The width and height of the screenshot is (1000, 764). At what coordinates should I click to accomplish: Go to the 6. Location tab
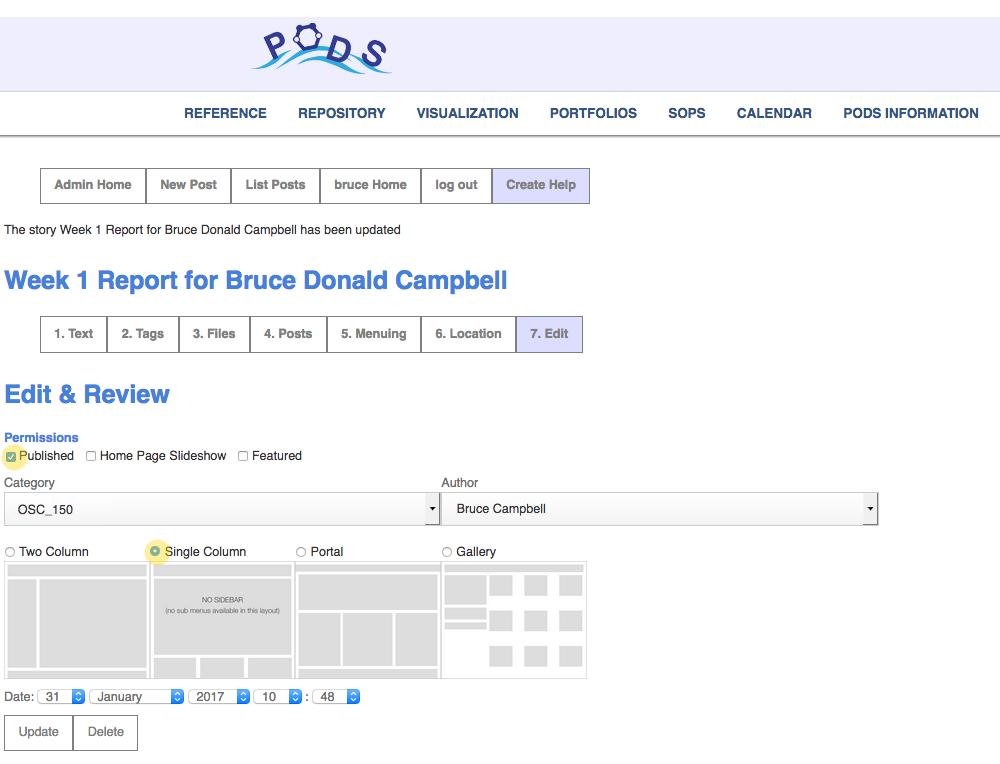[468, 334]
